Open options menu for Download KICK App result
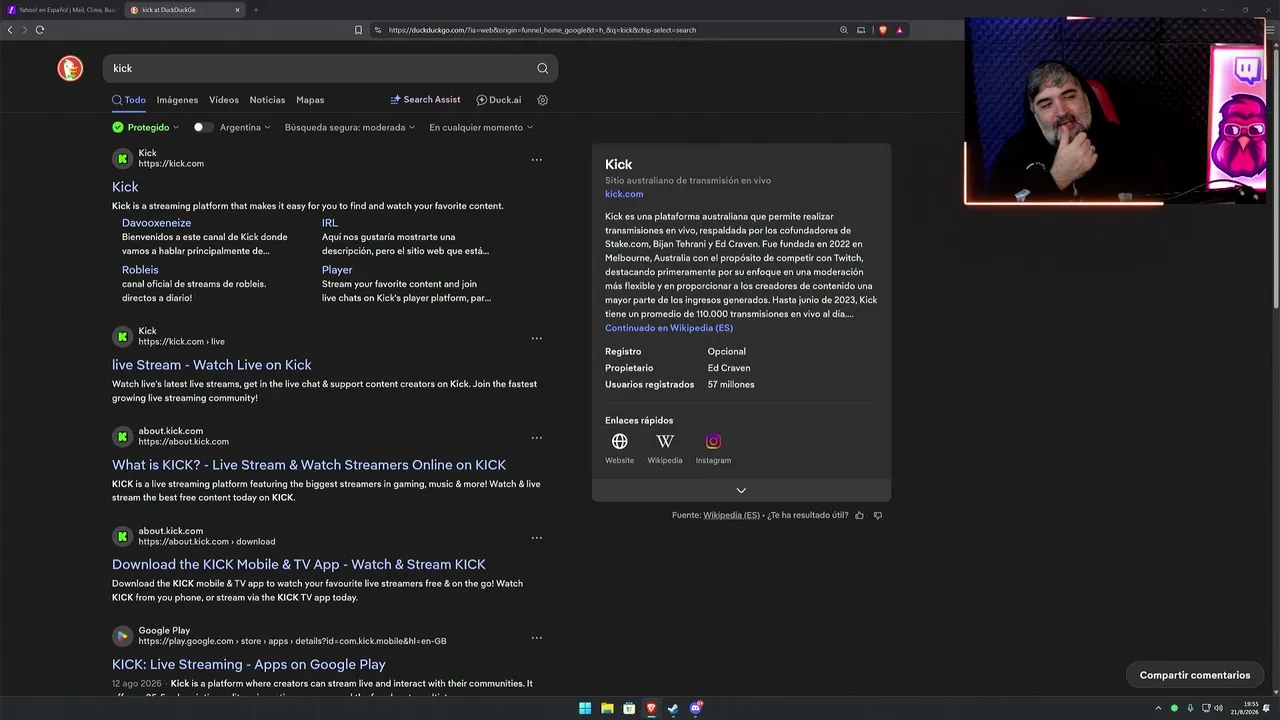Screen dimensions: 1280x720 tap(537, 538)
